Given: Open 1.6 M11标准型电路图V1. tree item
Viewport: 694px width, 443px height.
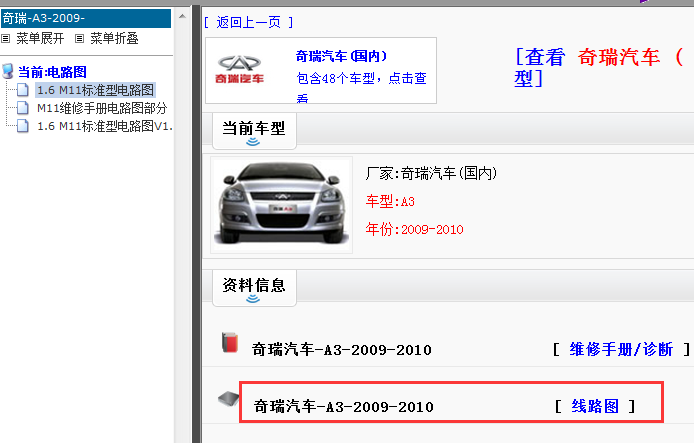Looking at the screenshot, I should (104, 126).
